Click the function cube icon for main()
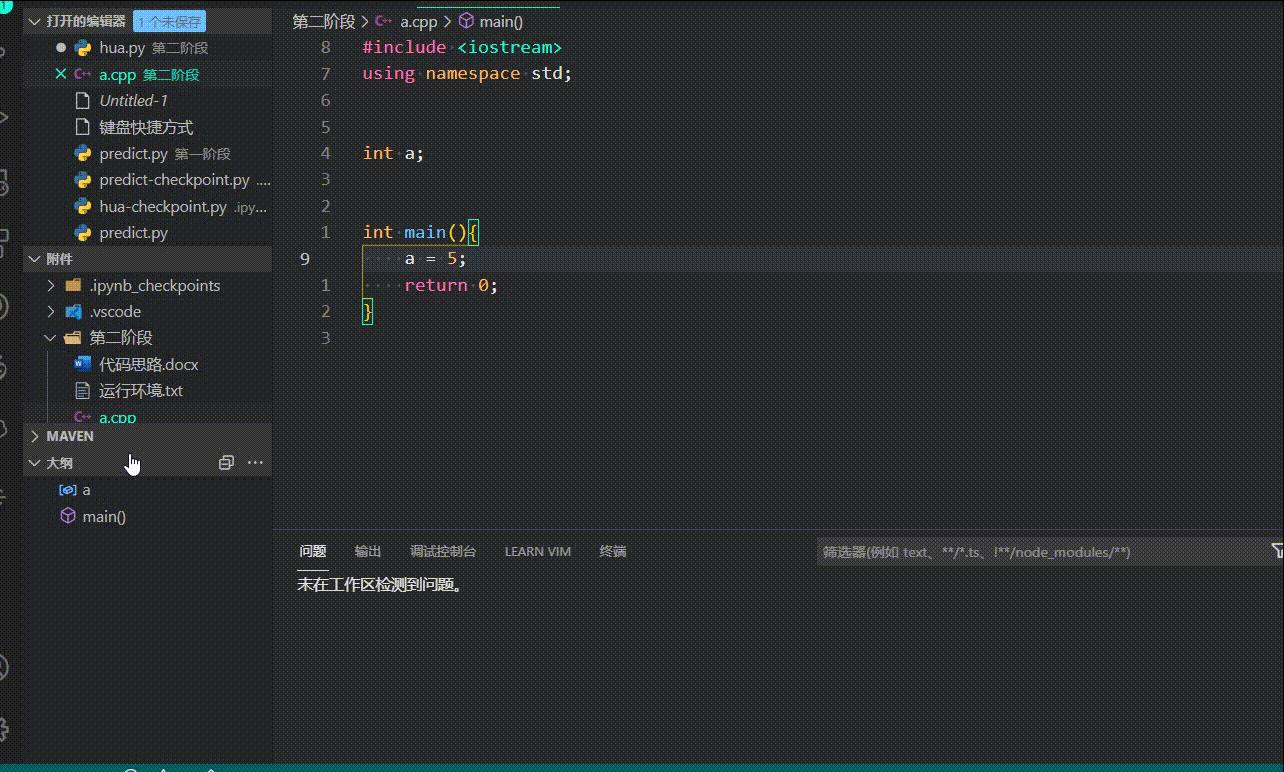1284x772 pixels. tap(68, 516)
